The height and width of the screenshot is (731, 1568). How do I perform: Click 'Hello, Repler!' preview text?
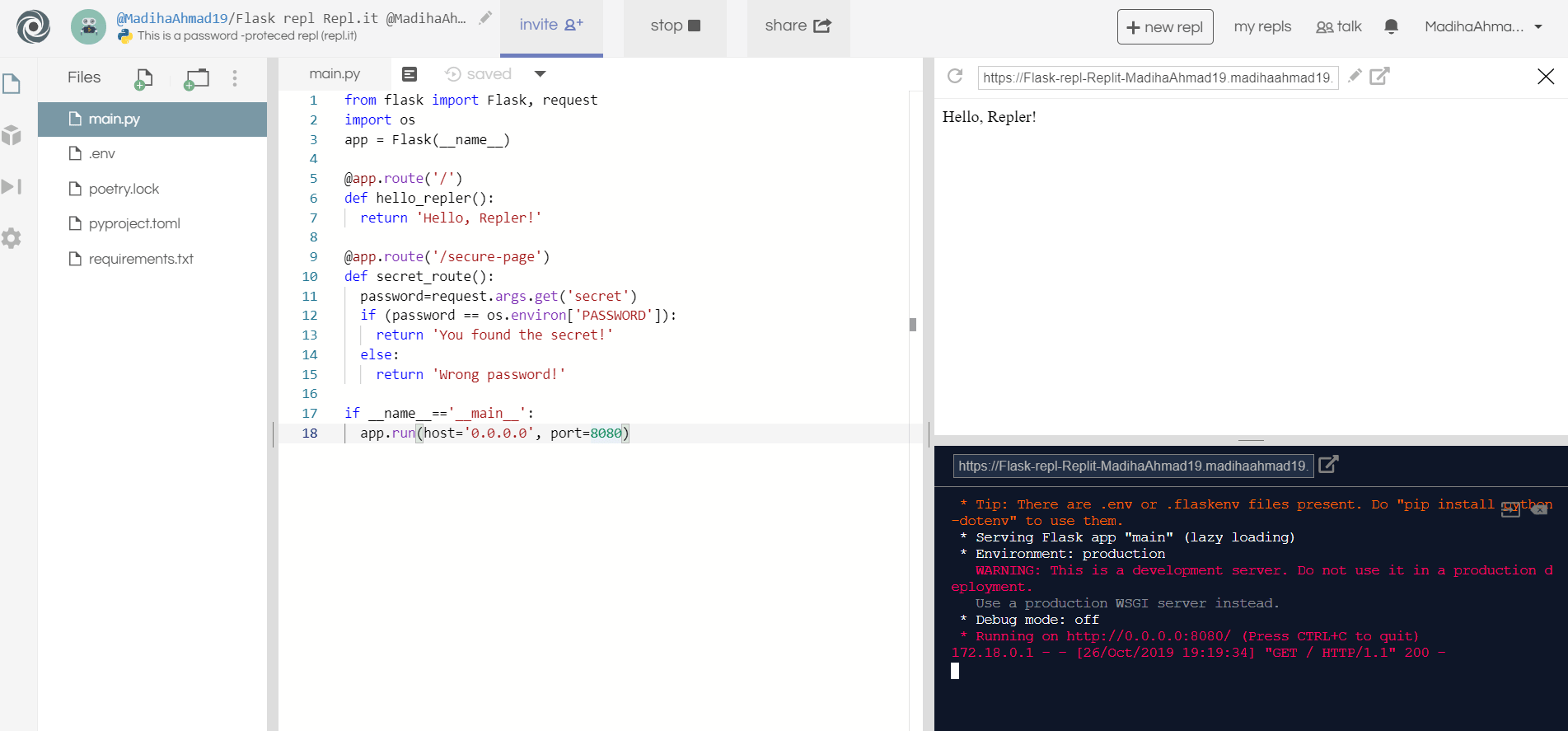click(989, 117)
